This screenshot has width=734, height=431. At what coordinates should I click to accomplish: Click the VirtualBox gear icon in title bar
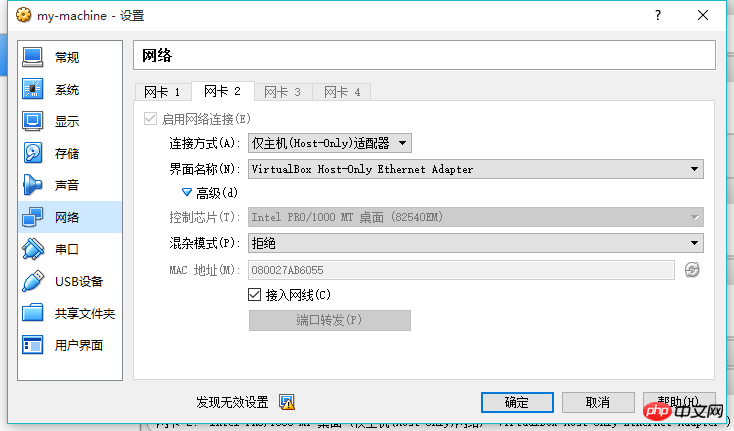[x=23, y=15]
